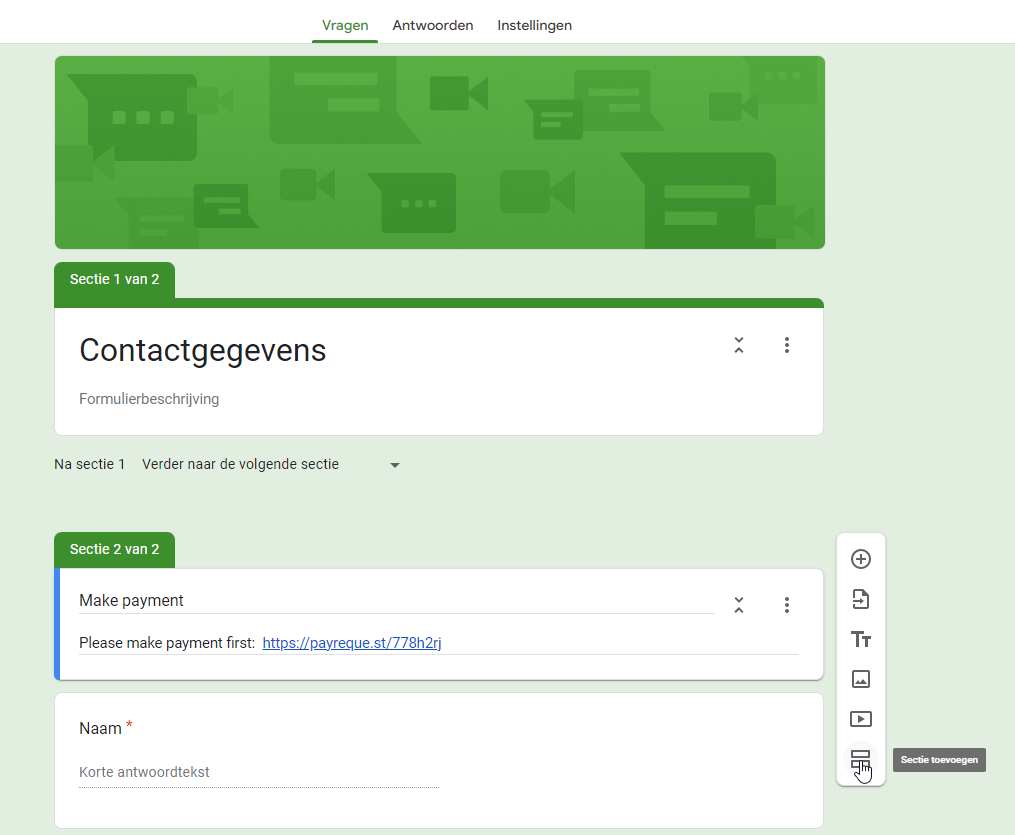Open the three-dot menu on Make payment section
The image size is (1015, 835).
[787, 605]
